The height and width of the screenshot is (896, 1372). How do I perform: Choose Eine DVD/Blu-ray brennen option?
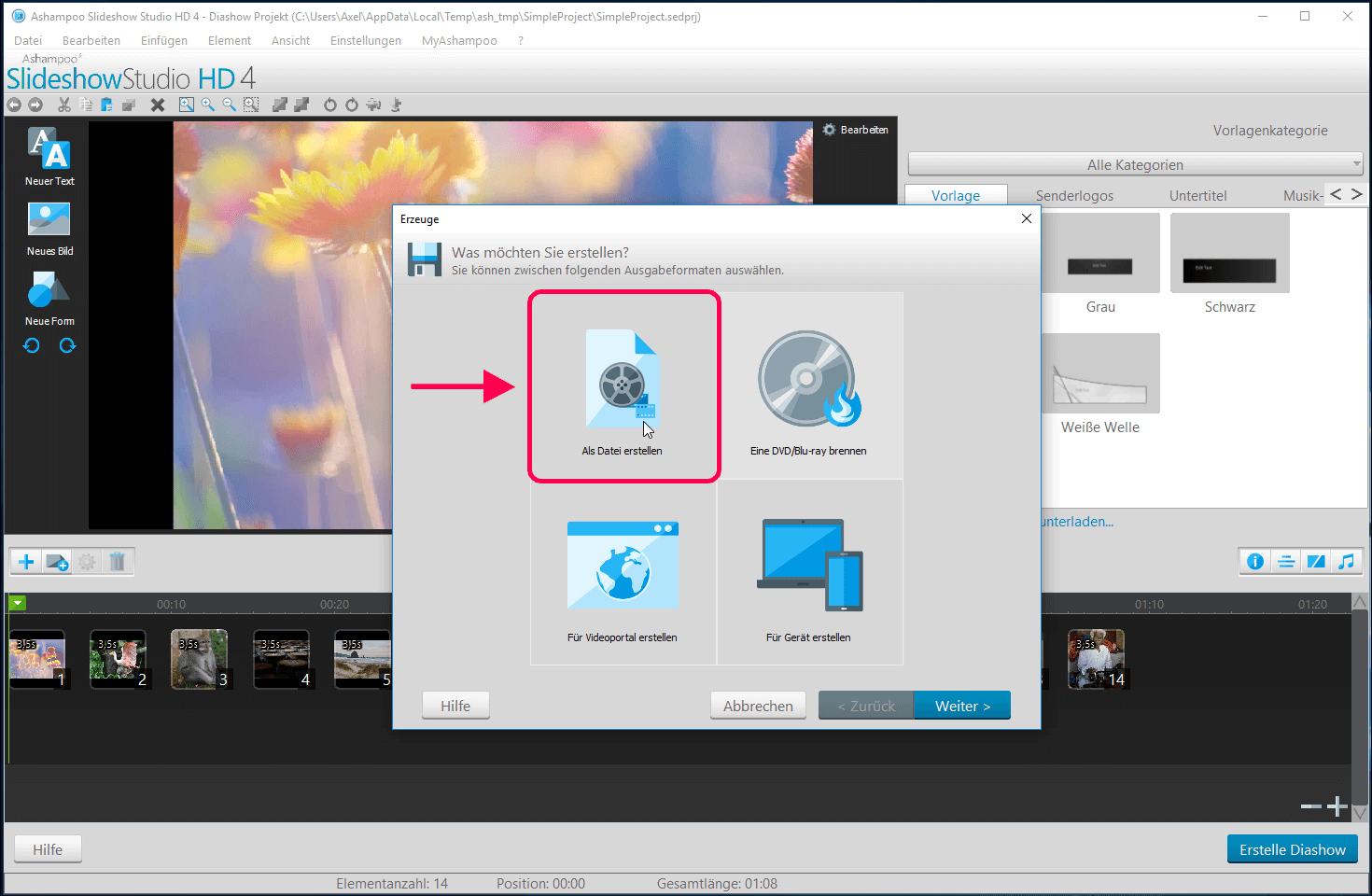pos(809,386)
